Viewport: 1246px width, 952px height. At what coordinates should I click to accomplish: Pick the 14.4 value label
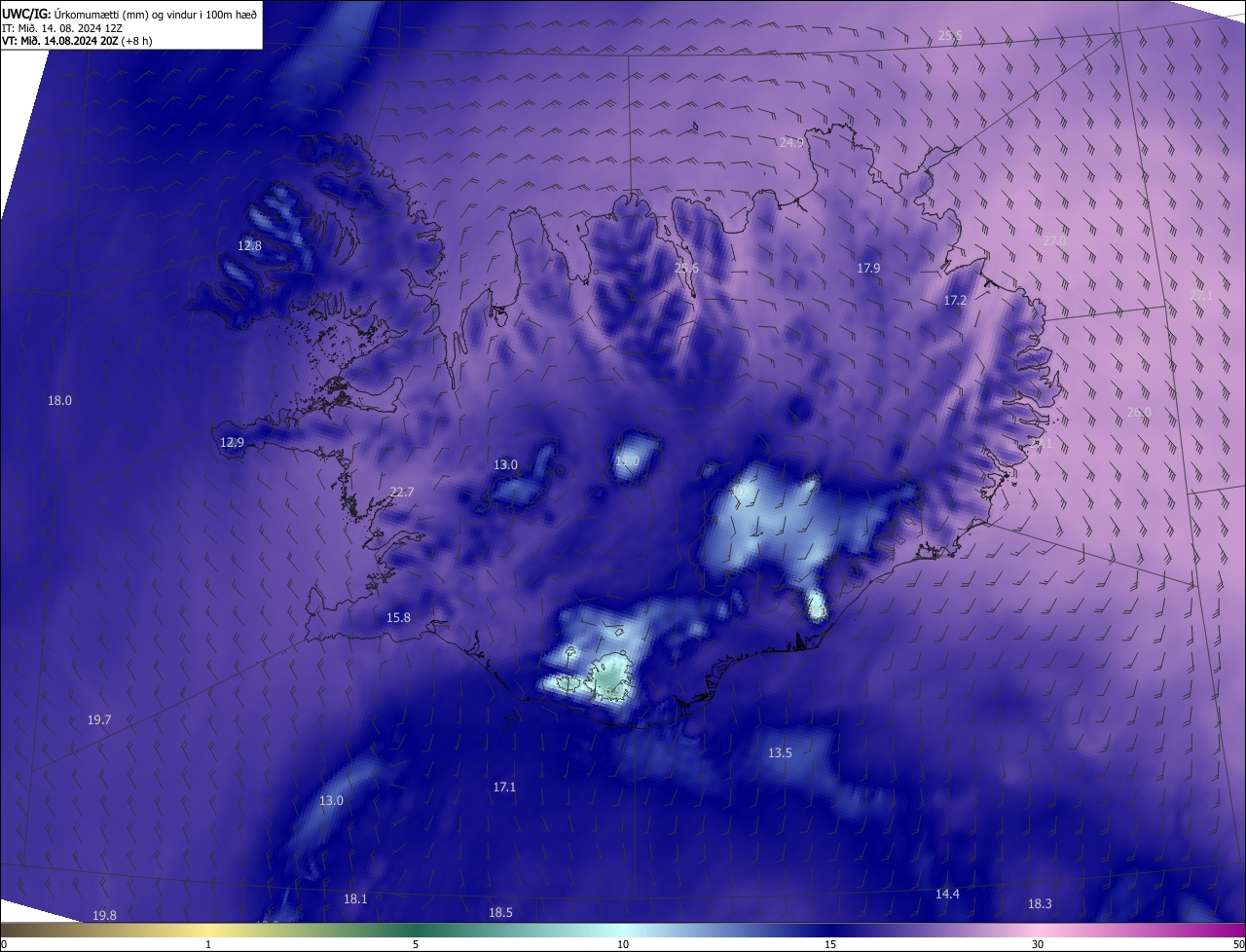[947, 895]
